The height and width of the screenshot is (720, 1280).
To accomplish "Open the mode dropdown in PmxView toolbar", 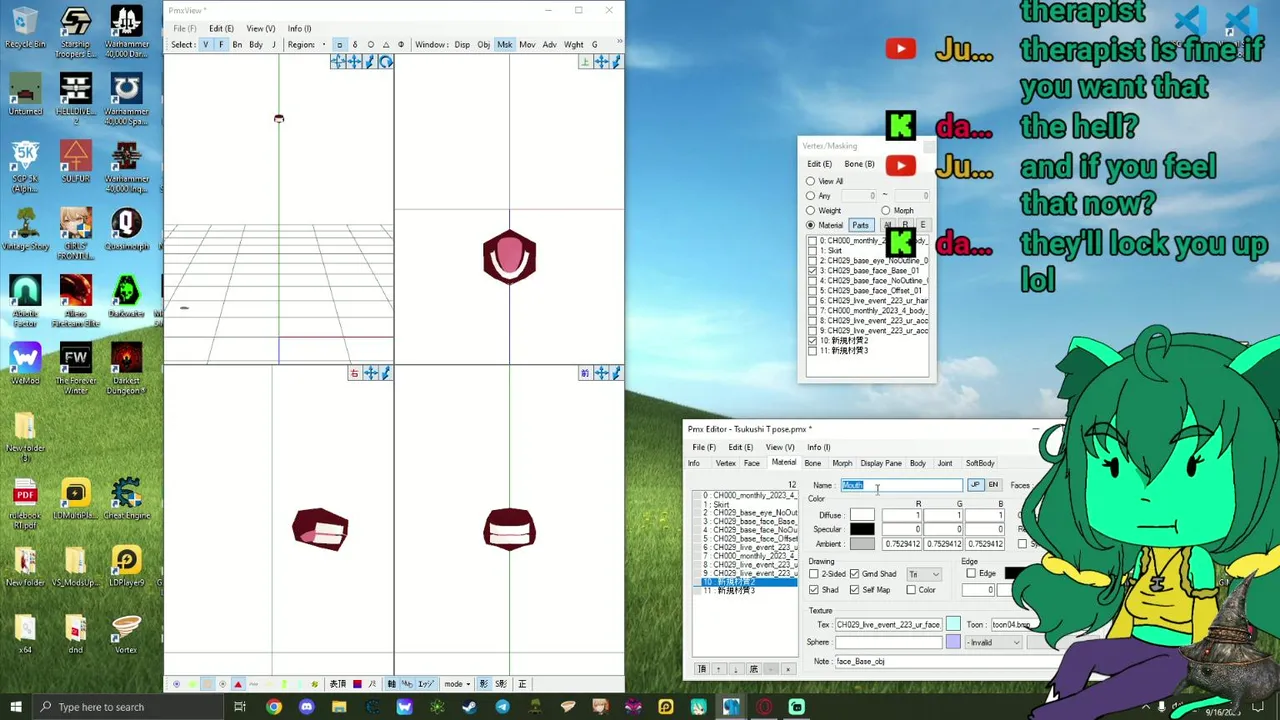I will (x=457, y=684).
